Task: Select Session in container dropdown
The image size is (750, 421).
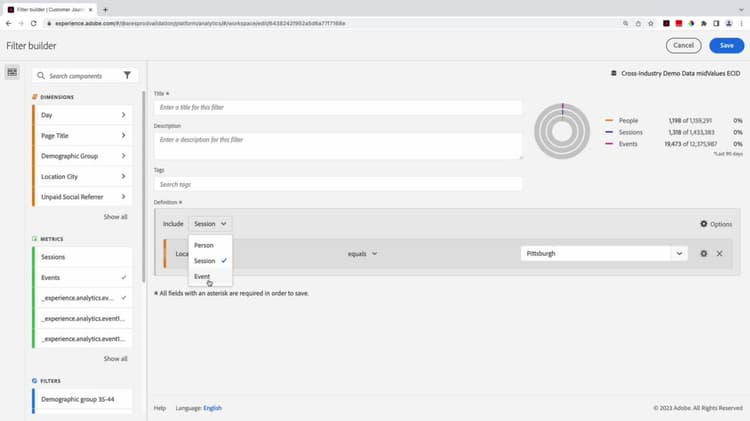Action: [210, 261]
